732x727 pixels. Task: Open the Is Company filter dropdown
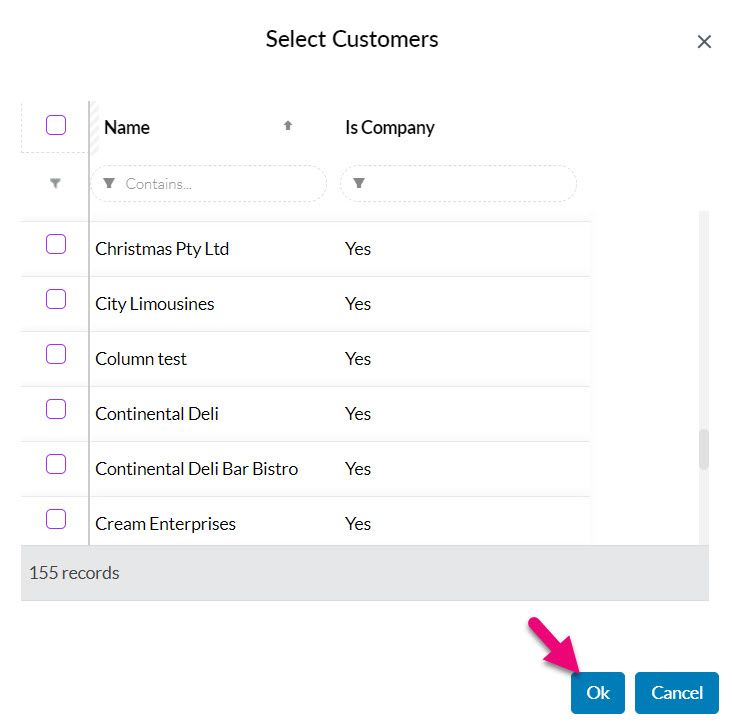pyautogui.click(x=458, y=184)
